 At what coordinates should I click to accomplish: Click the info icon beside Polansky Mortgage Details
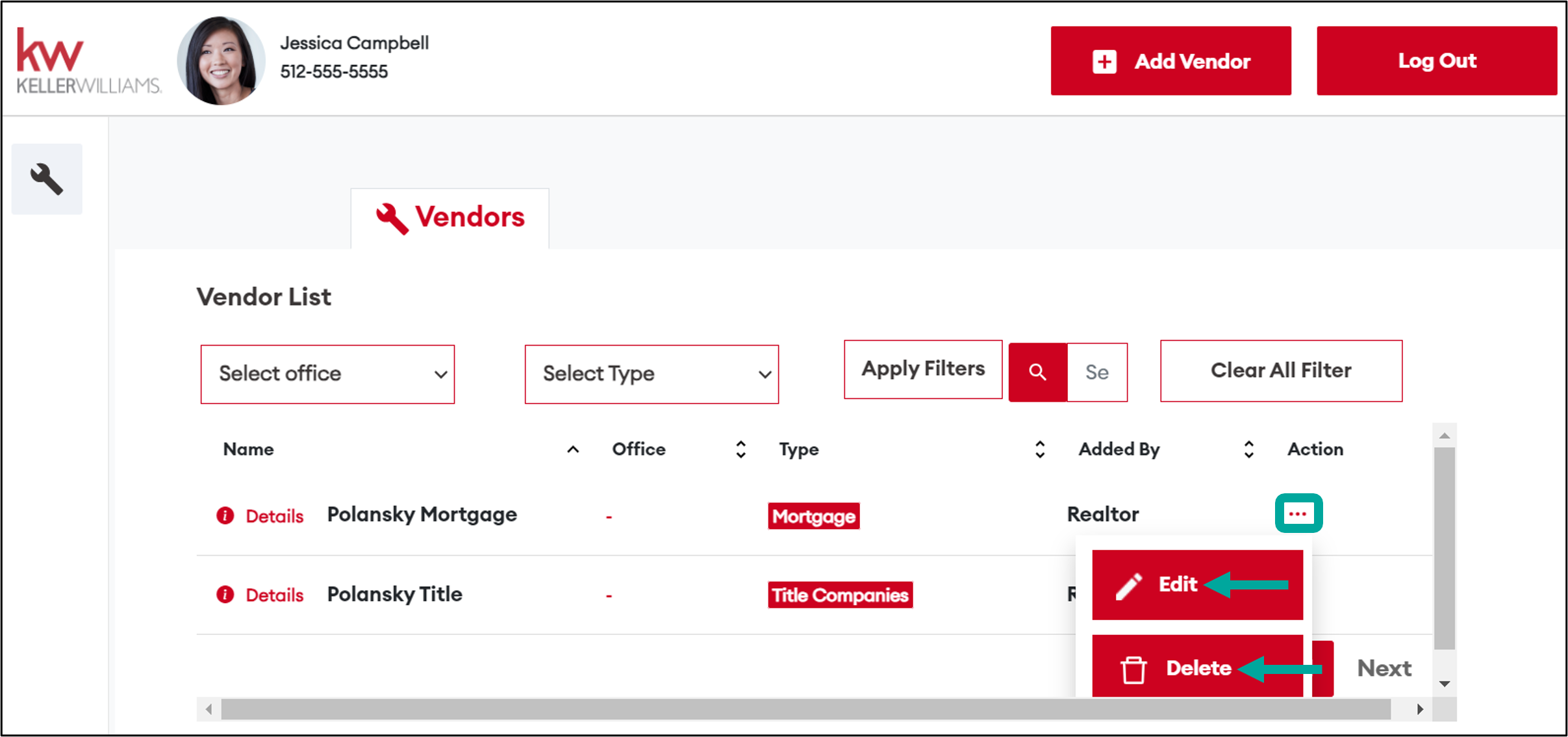(224, 515)
